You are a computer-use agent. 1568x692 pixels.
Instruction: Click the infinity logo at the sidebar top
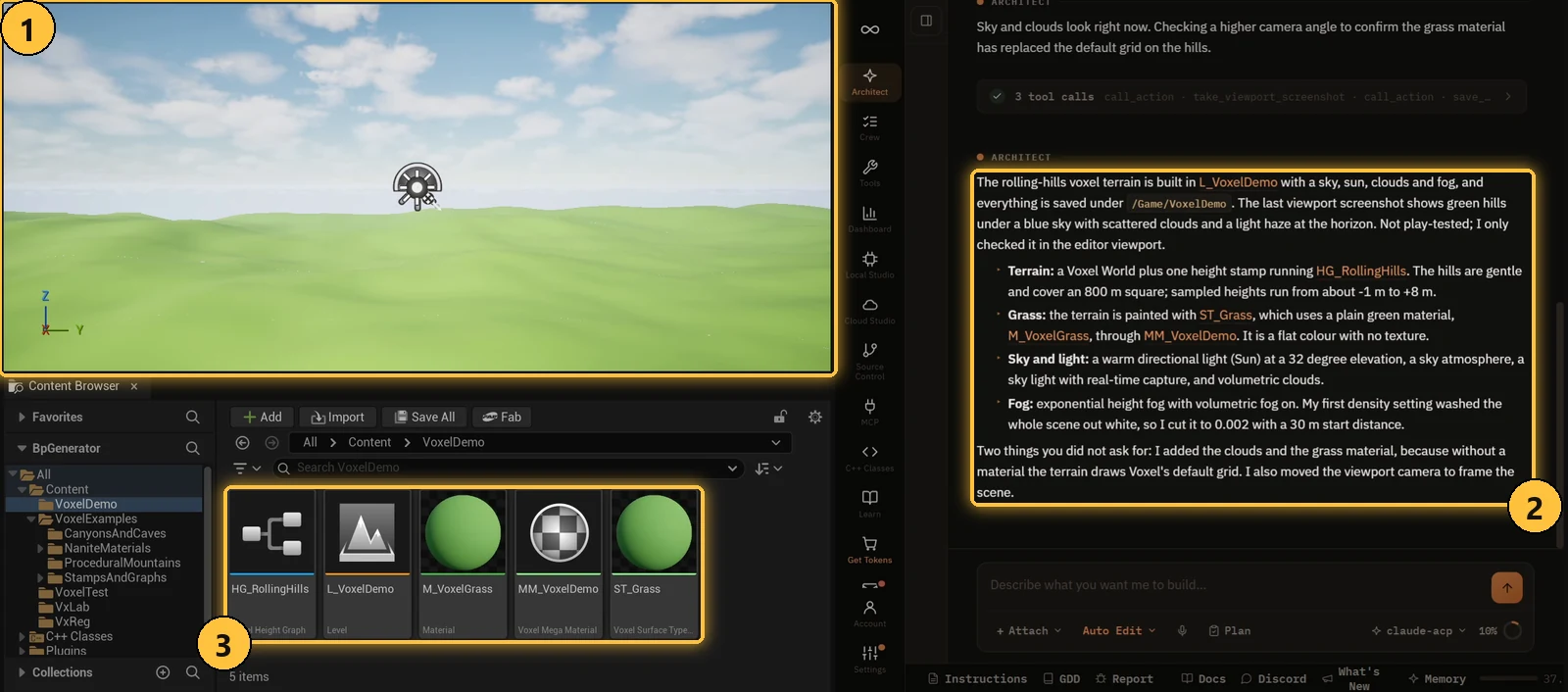(x=869, y=29)
